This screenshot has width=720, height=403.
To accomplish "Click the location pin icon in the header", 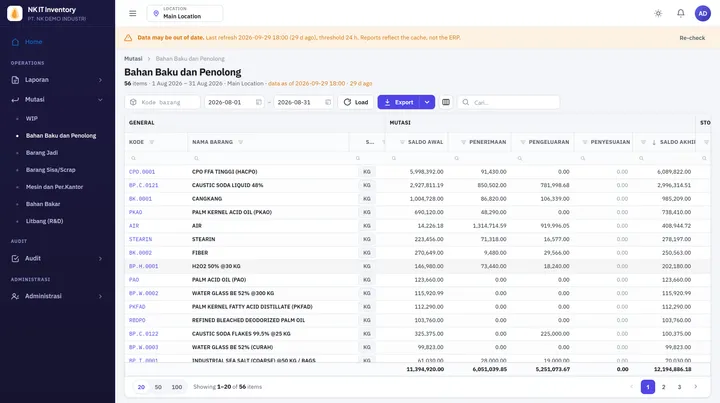I will pos(156,13).
